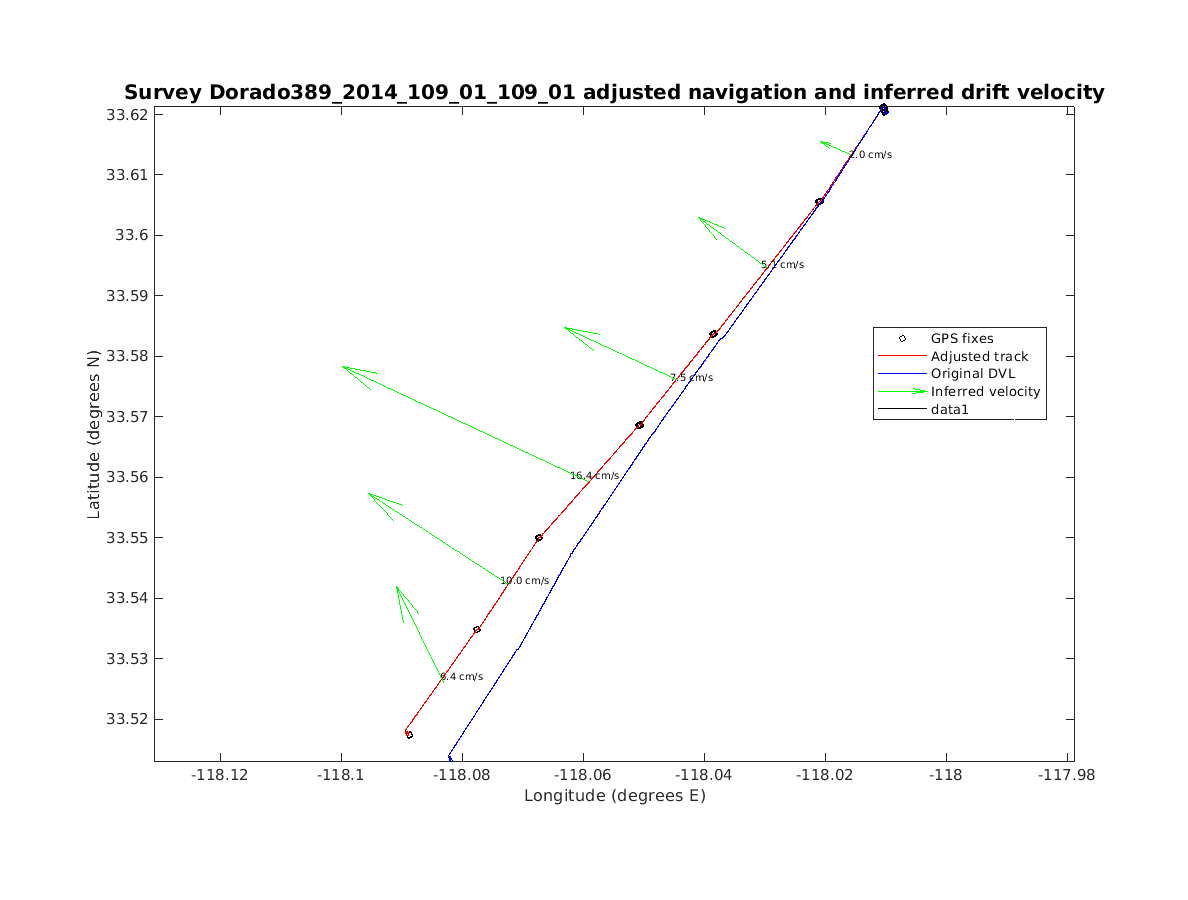Select the GPS fix marker at the track's southern end
The height and width of the screenshot is (900, 1188).
[x=409, y=735]
